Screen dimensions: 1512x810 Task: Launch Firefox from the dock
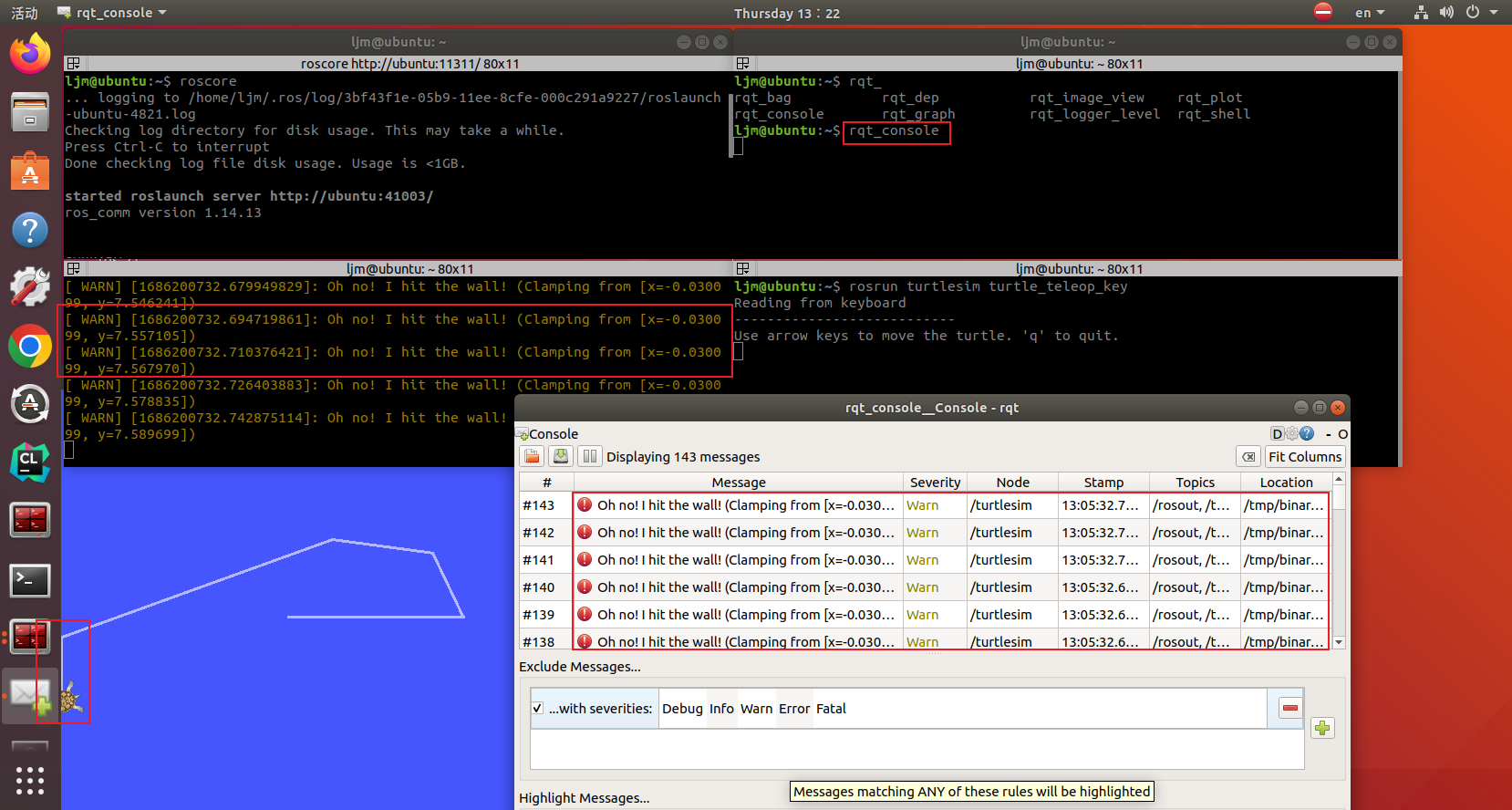click(30, 54)
